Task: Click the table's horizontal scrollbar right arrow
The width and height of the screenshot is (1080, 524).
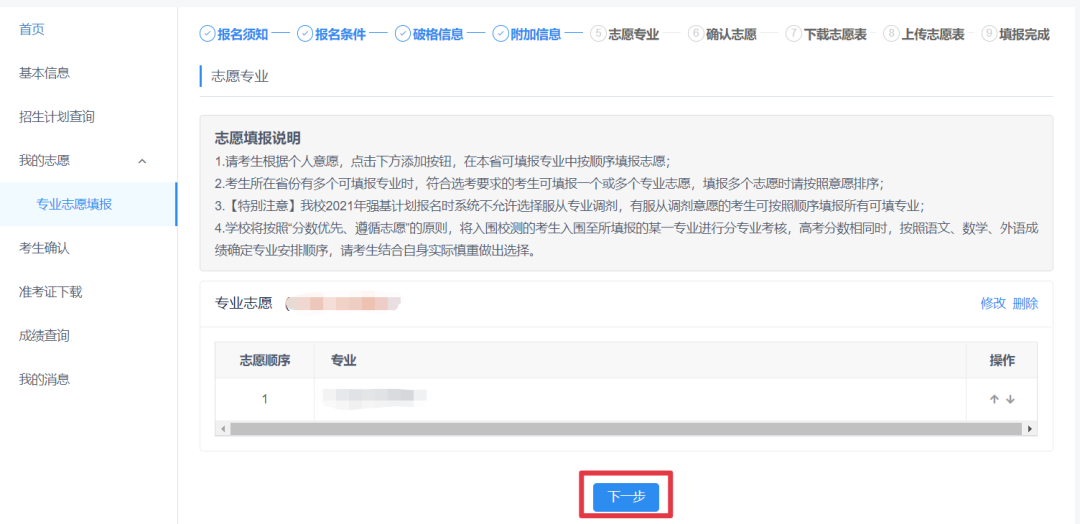Action: [x=1030, y=428]
